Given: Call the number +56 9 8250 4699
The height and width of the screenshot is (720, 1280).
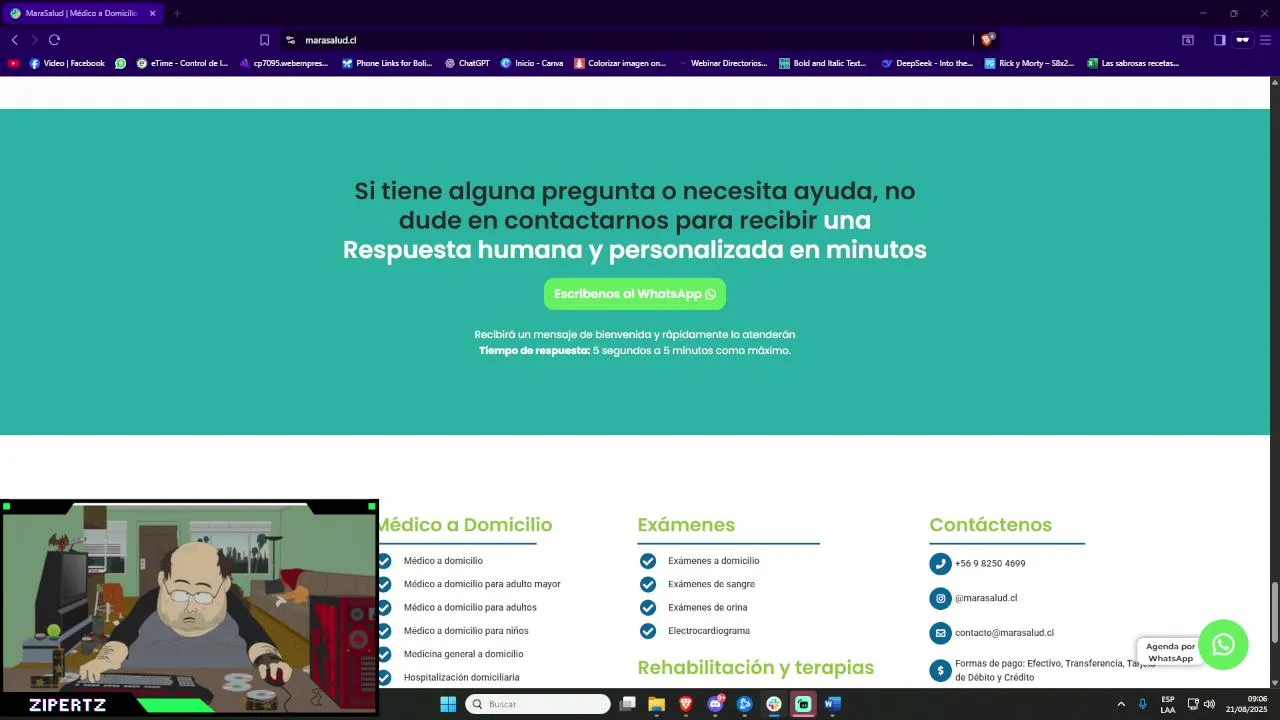Looking at the screenshot, I should point(990,564).
